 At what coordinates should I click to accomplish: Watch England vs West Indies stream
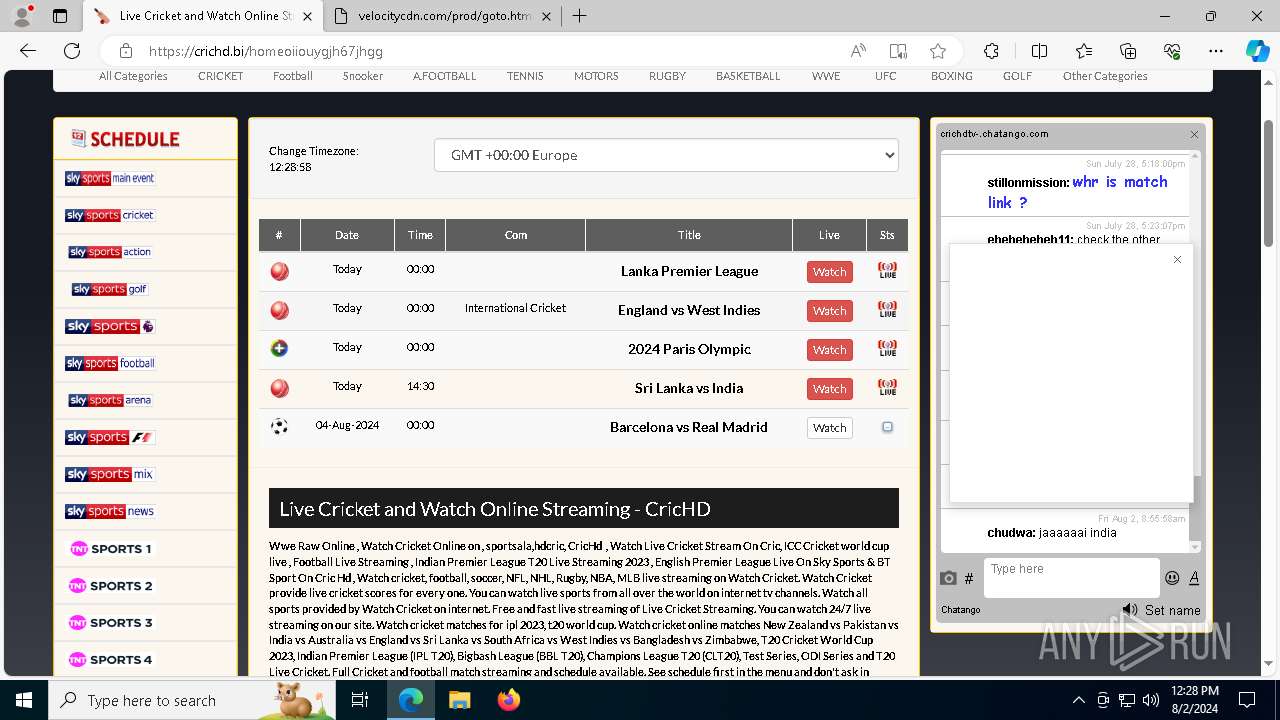[x=829, y=310]
